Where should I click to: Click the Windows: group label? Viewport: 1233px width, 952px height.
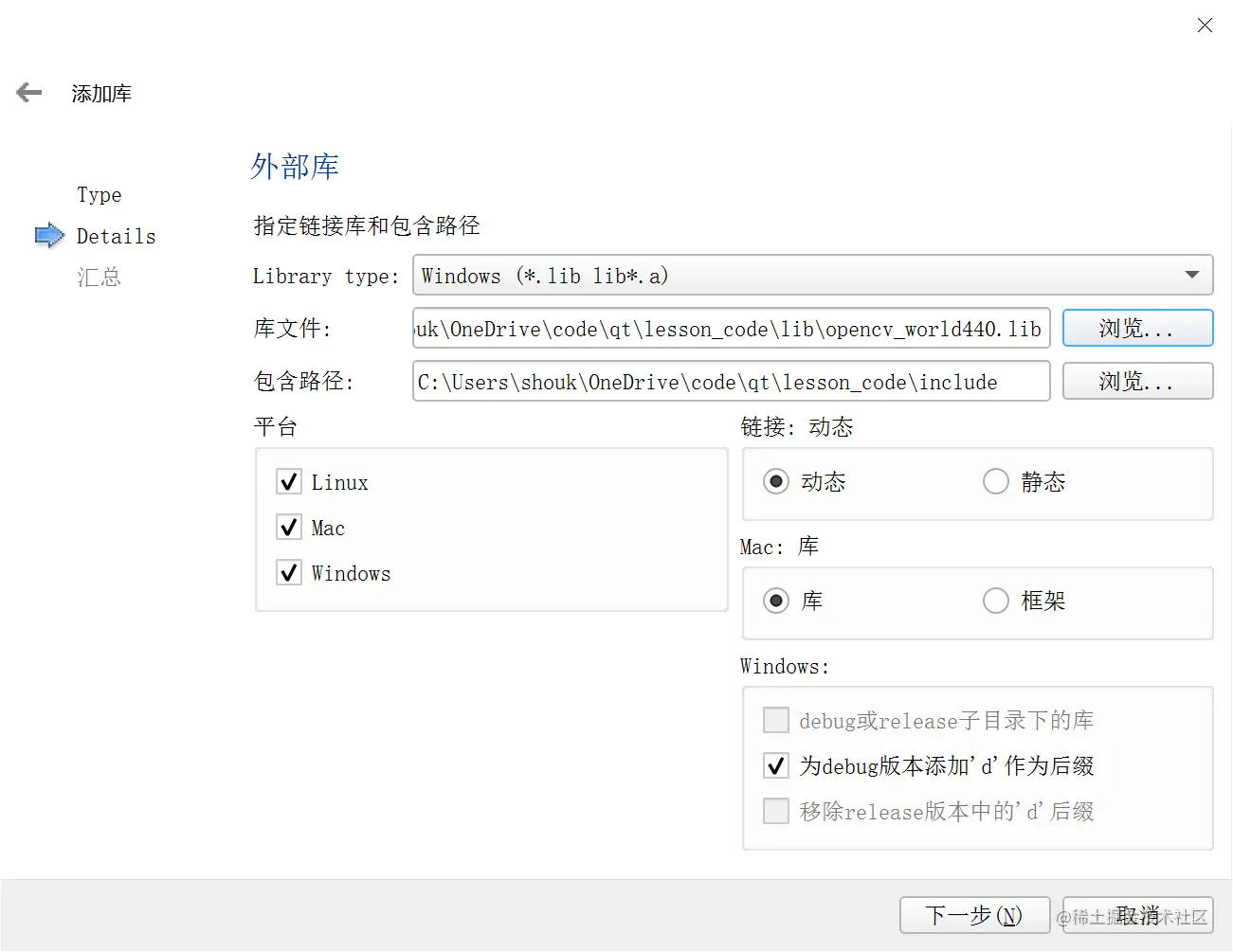point(785,666)
